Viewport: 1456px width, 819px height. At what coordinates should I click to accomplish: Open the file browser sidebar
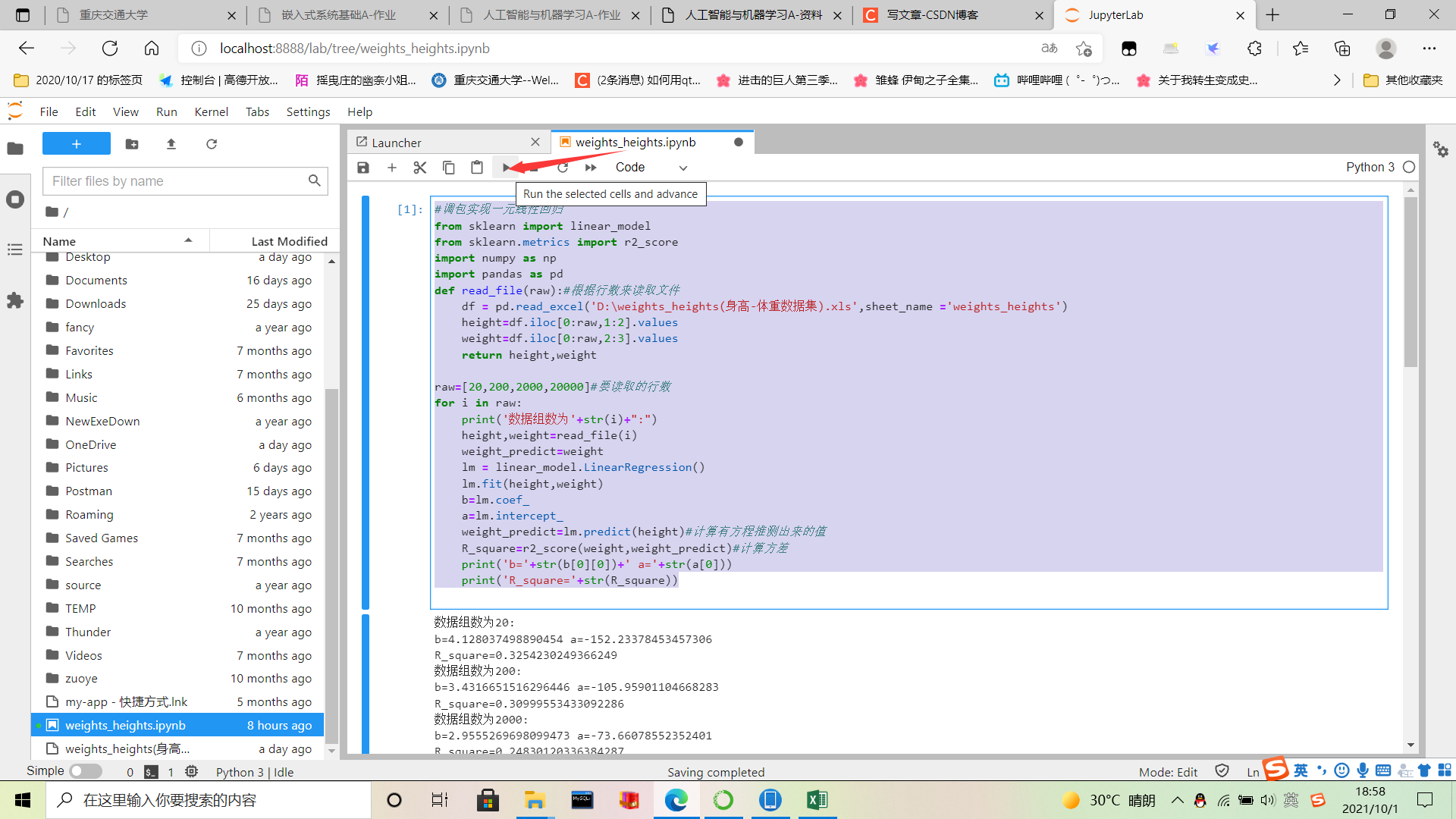pos(15,149)
